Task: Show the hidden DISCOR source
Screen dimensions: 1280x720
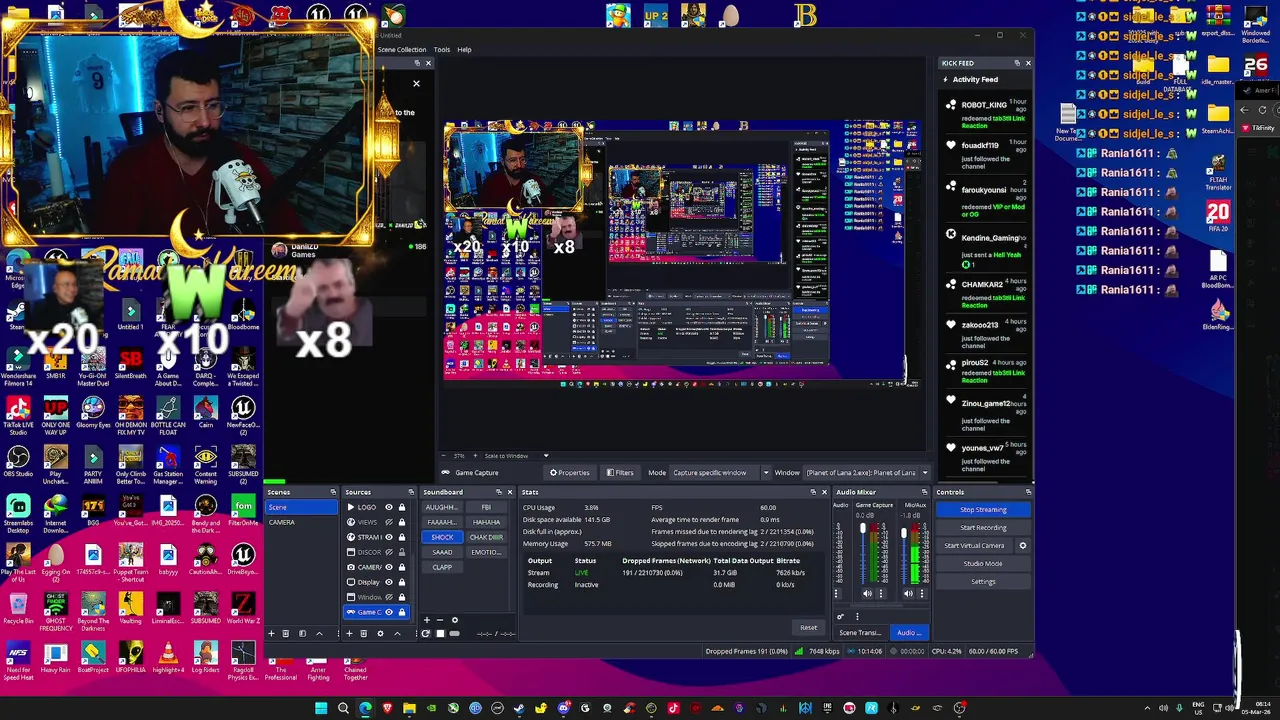Action: (389, 552)
